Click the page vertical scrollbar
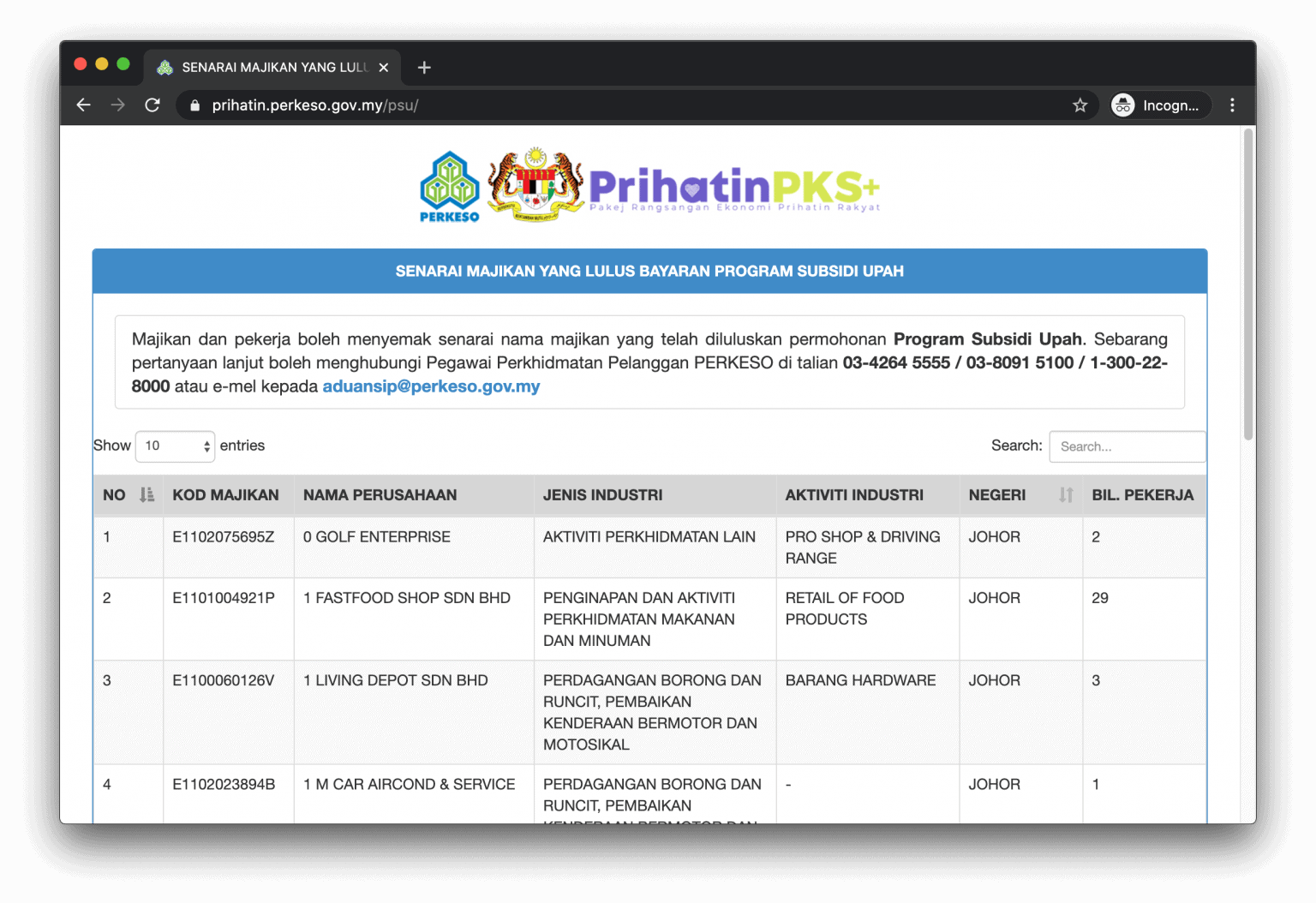Viewport: 1316px width, 903px height. 1248,284
